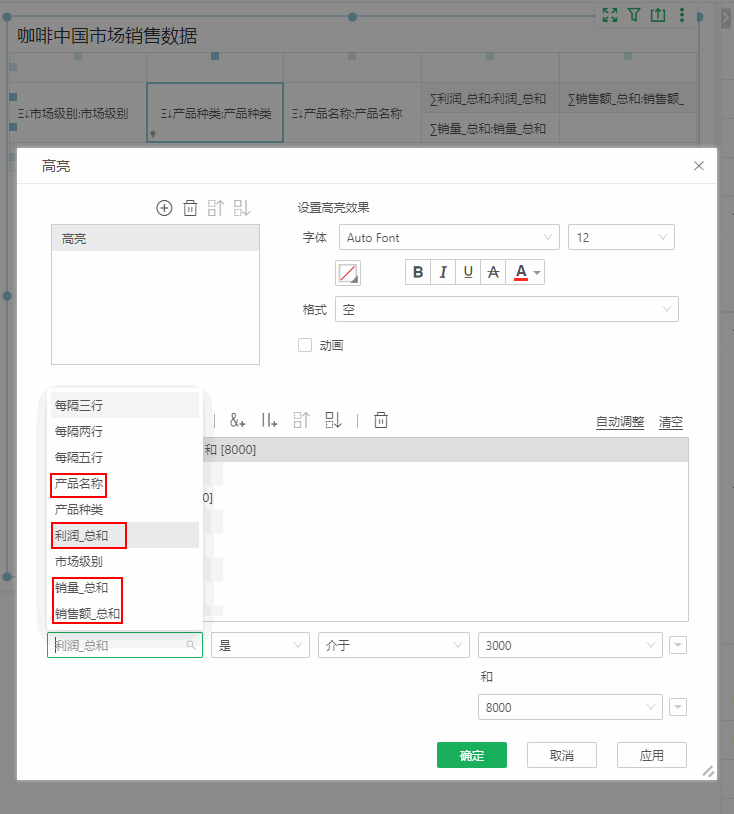Toggle strikethrough formatting
Viewport: 734px width, 814px height.
493,272
